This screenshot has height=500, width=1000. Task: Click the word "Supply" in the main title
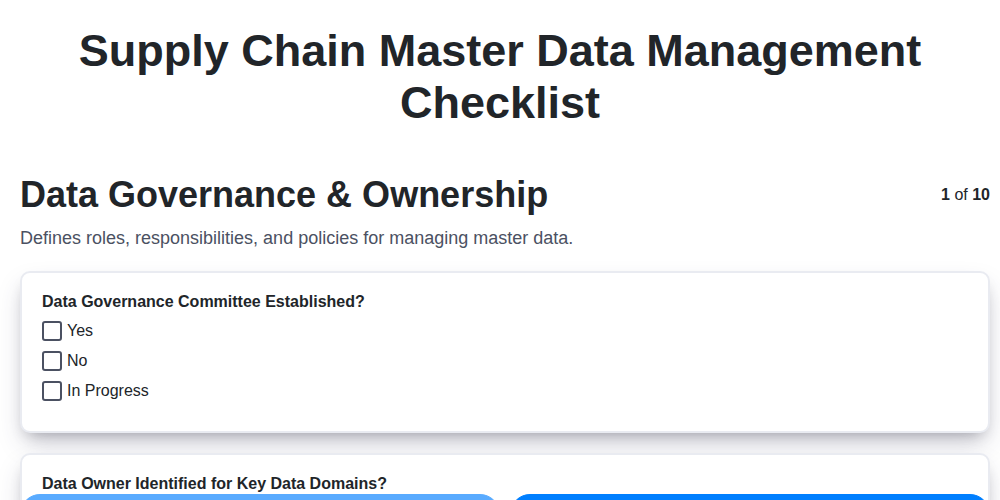tap(152, 51)
